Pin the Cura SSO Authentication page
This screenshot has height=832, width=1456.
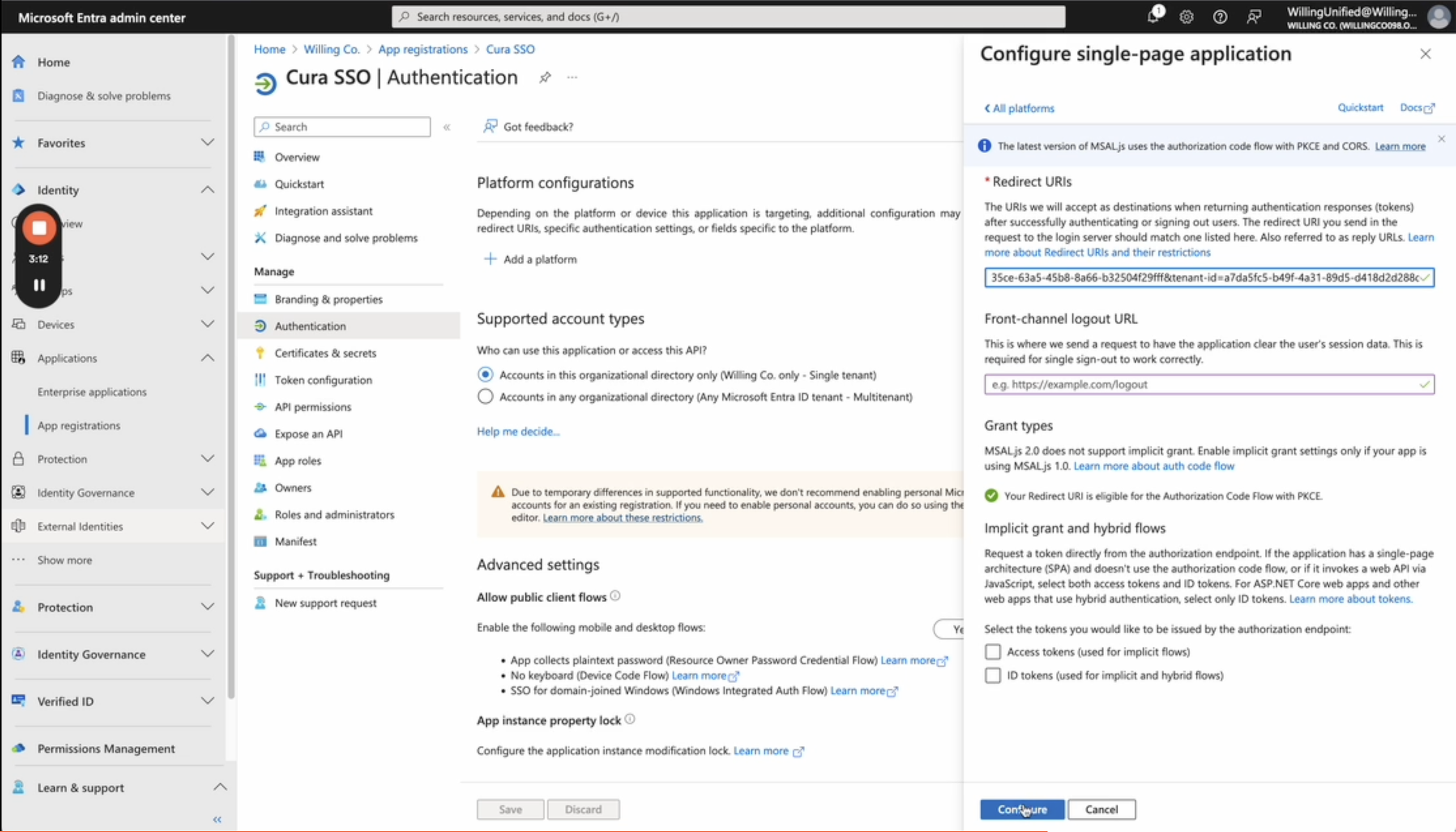[x=545, y=77]
